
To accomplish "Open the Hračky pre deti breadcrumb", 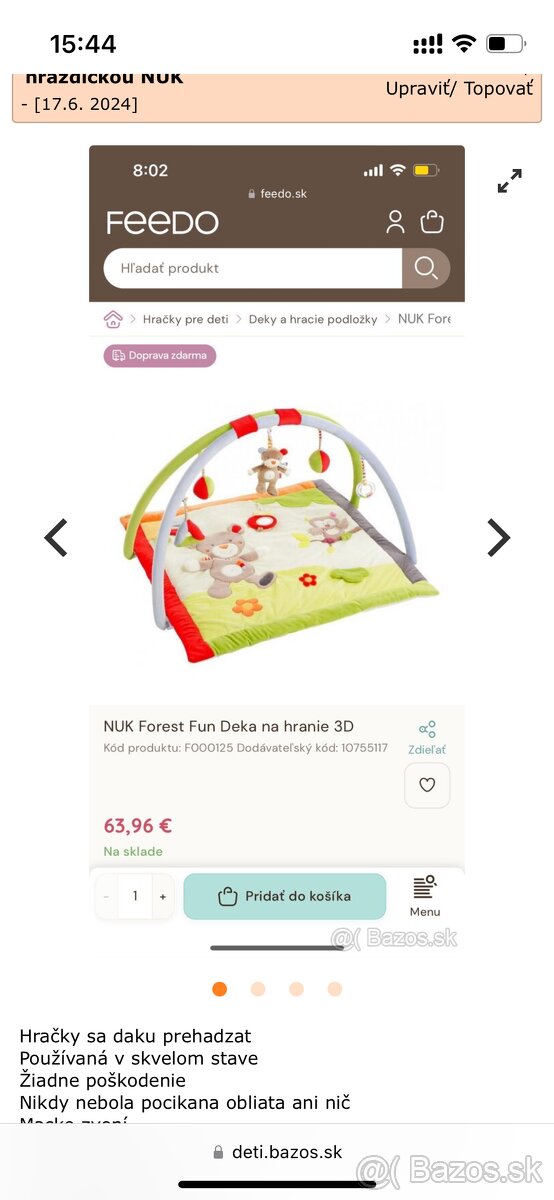I will pyautogui.click(x=186, y=319).
